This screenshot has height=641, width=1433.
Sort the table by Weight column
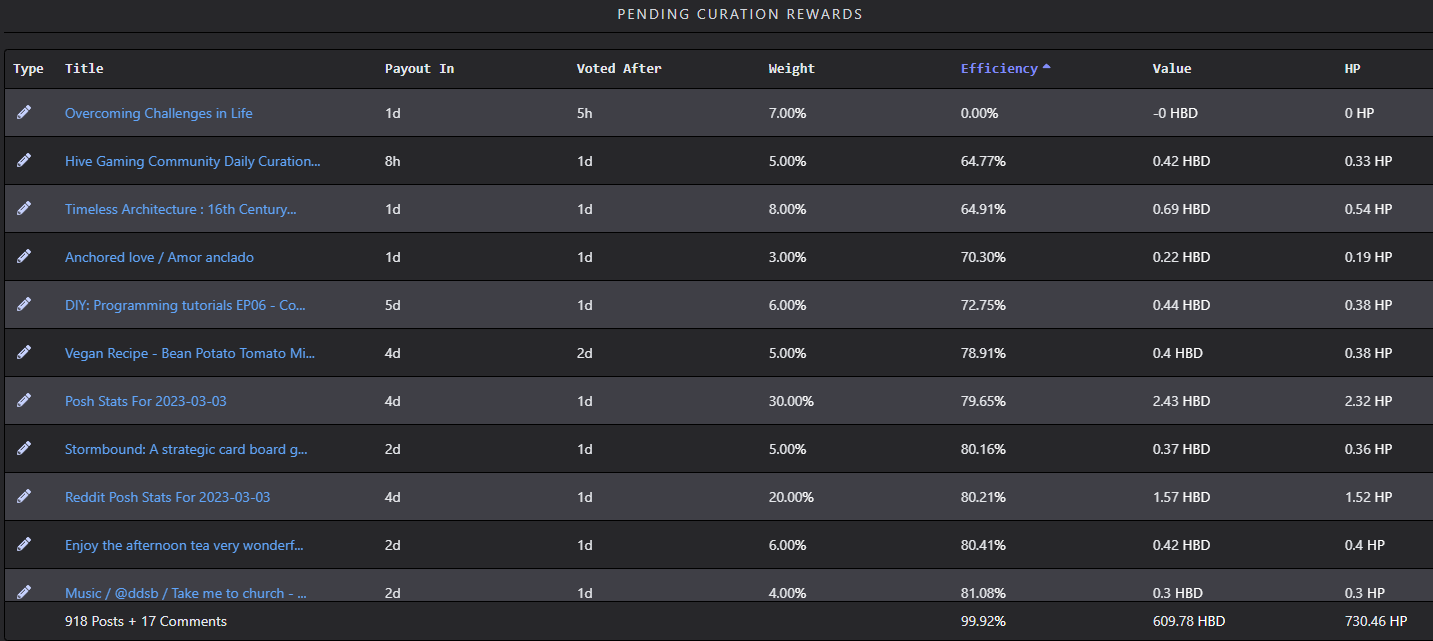[x=791, y=69]
